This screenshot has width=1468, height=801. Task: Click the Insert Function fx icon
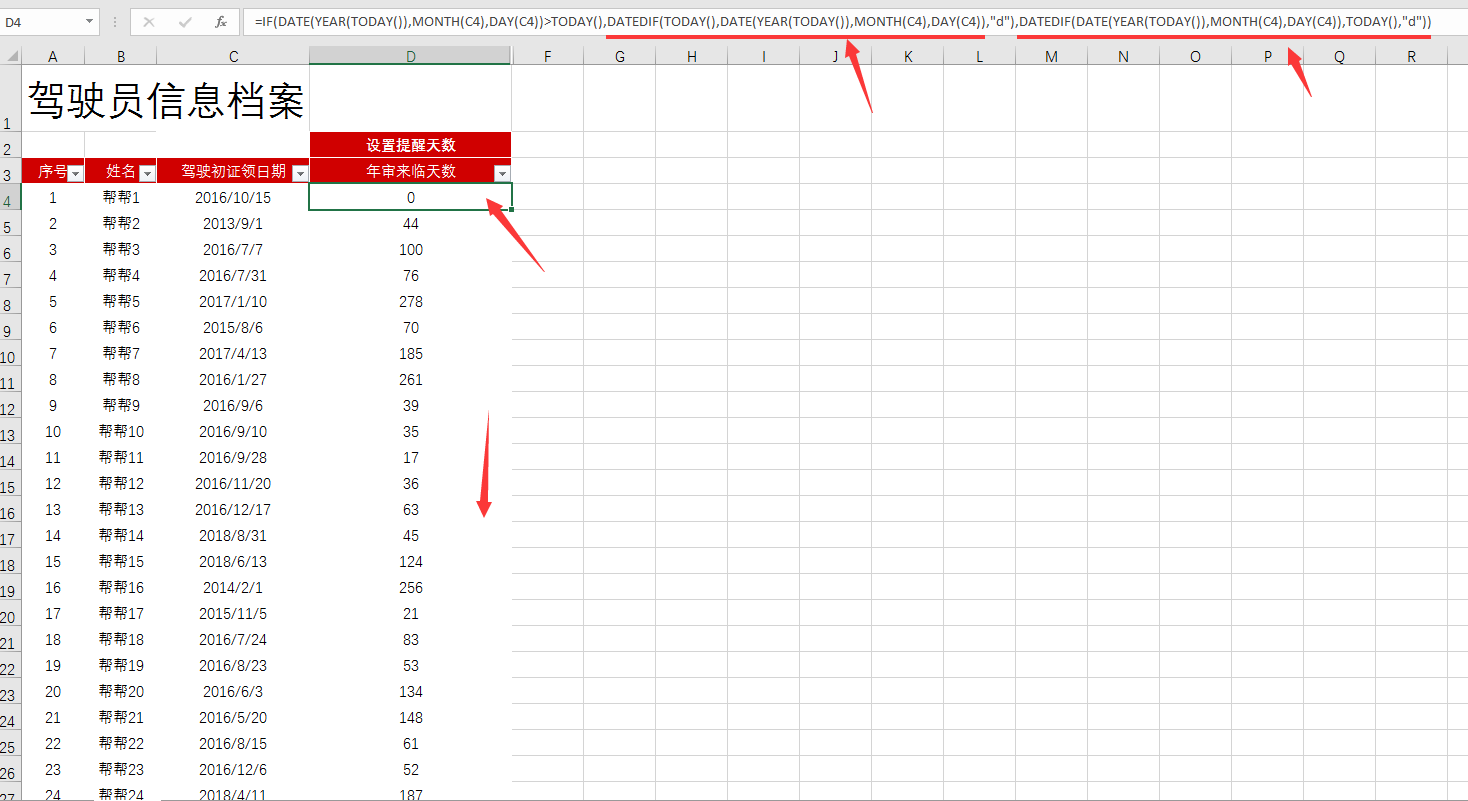click(221, 21)
